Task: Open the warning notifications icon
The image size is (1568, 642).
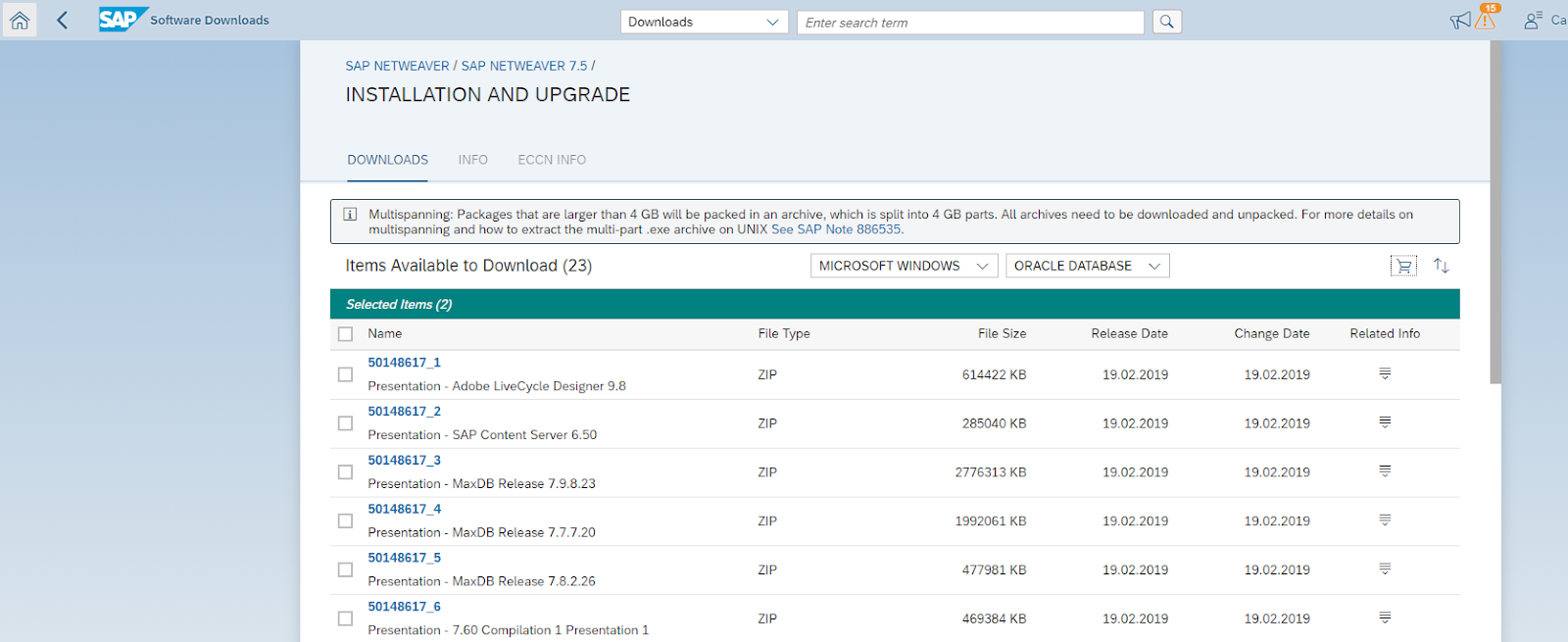Action: [x=1486, y=20]
